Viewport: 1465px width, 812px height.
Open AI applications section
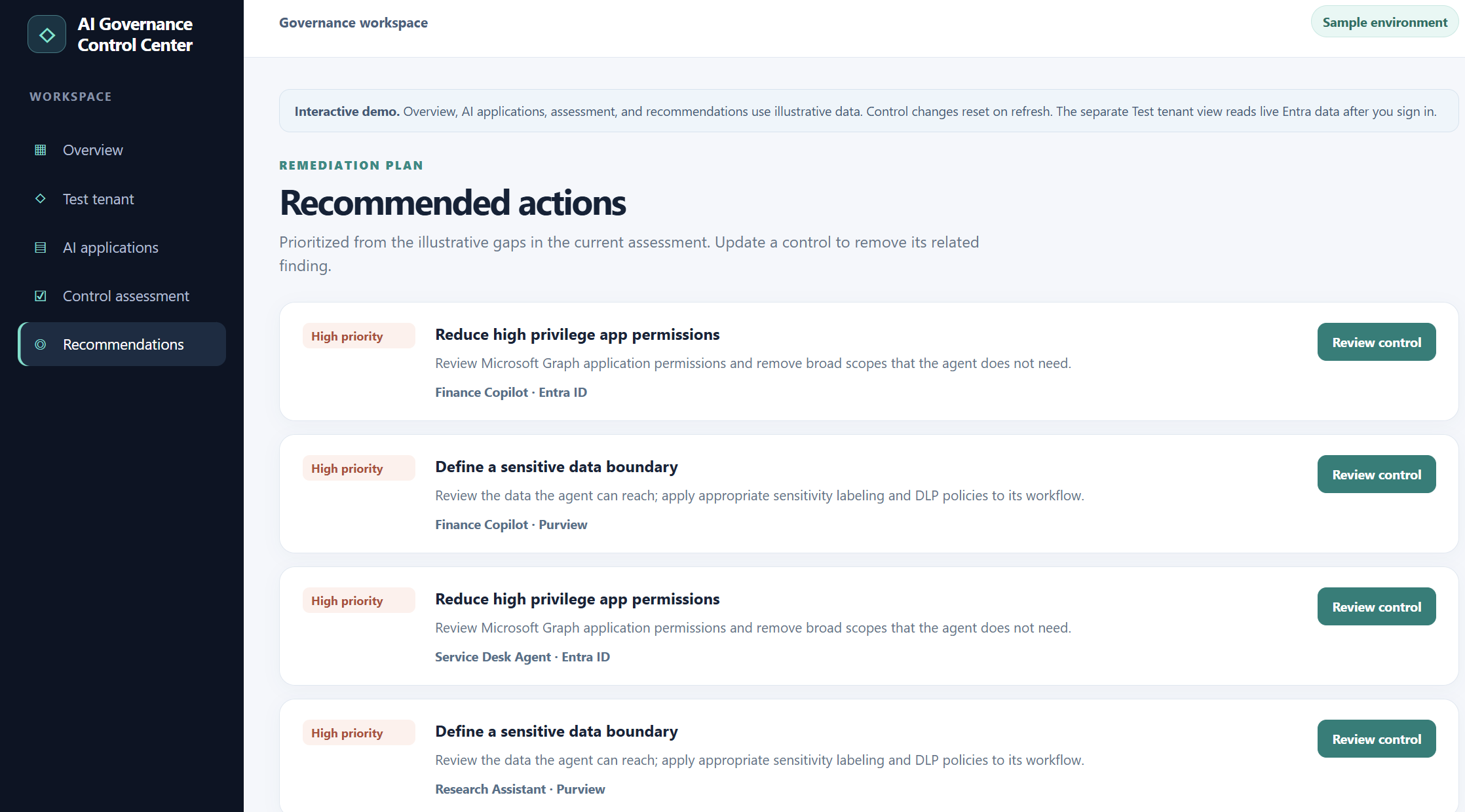coord(123,248)
